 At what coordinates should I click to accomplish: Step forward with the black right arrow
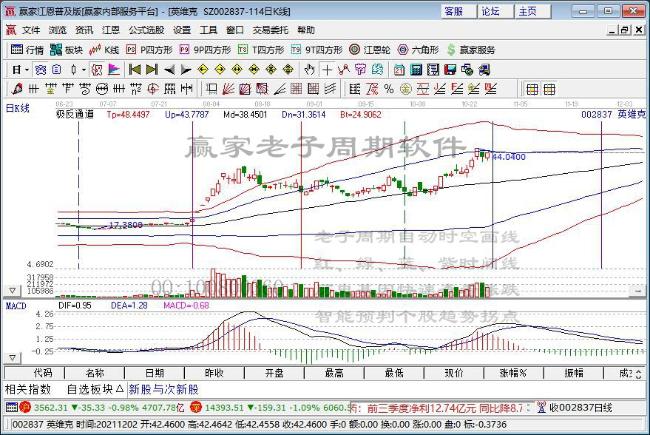186,70
